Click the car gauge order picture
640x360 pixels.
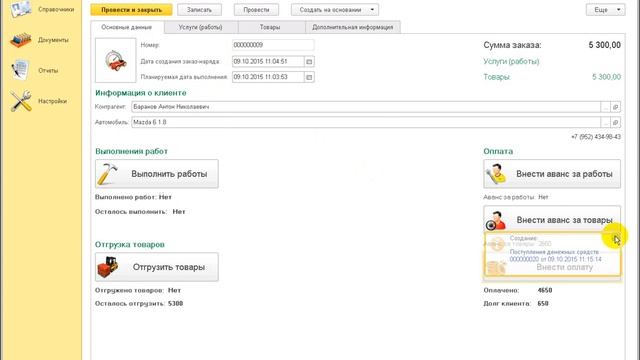click(116, 60)
